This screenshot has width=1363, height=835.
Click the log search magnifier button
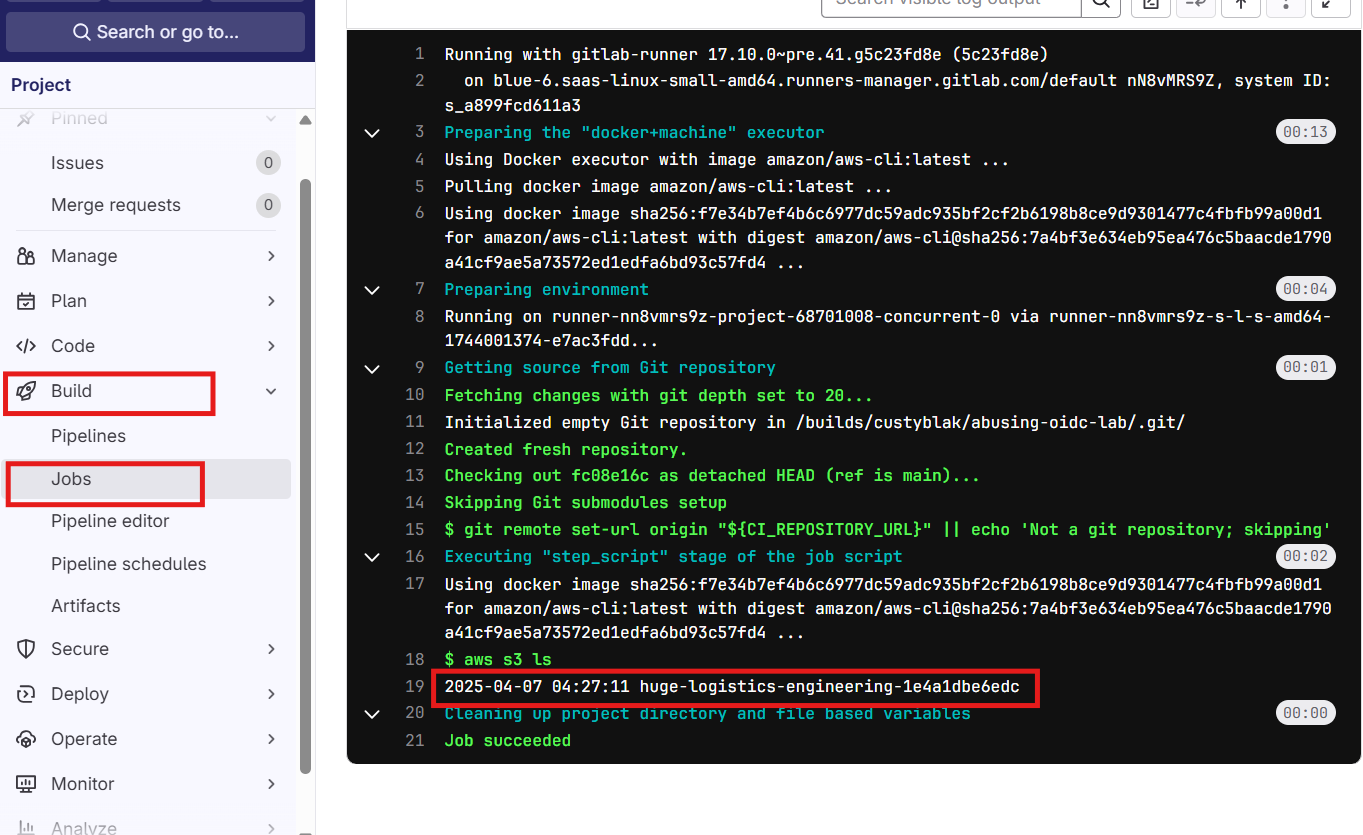[1100, 5]
